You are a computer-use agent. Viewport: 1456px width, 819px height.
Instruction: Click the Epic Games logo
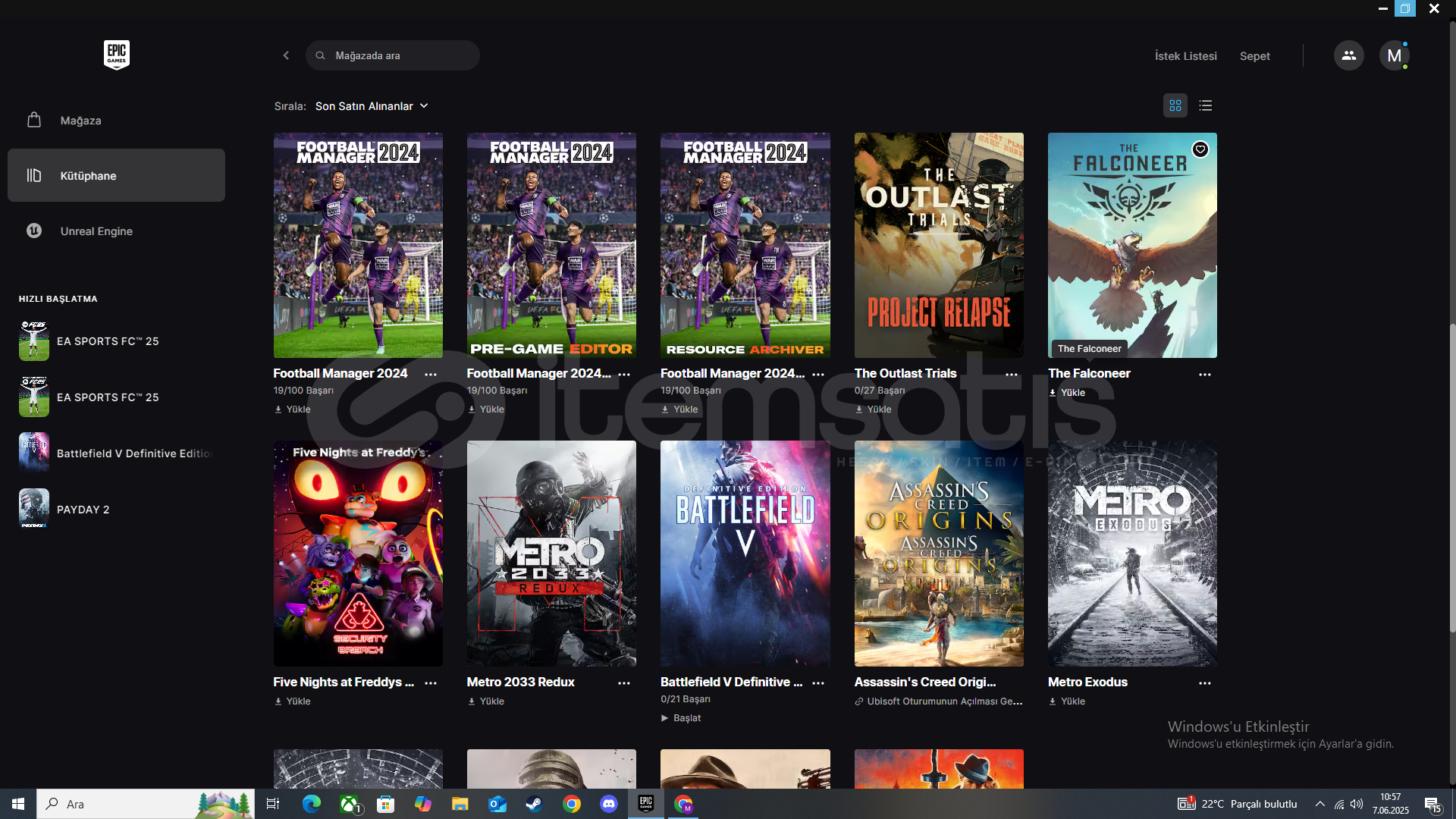117,55
